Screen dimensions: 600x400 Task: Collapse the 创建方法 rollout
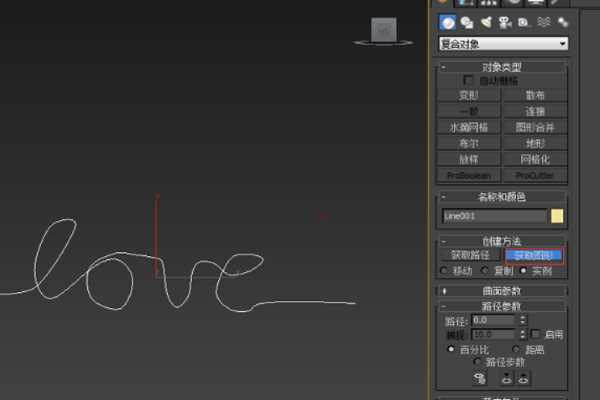click(502, 241)
